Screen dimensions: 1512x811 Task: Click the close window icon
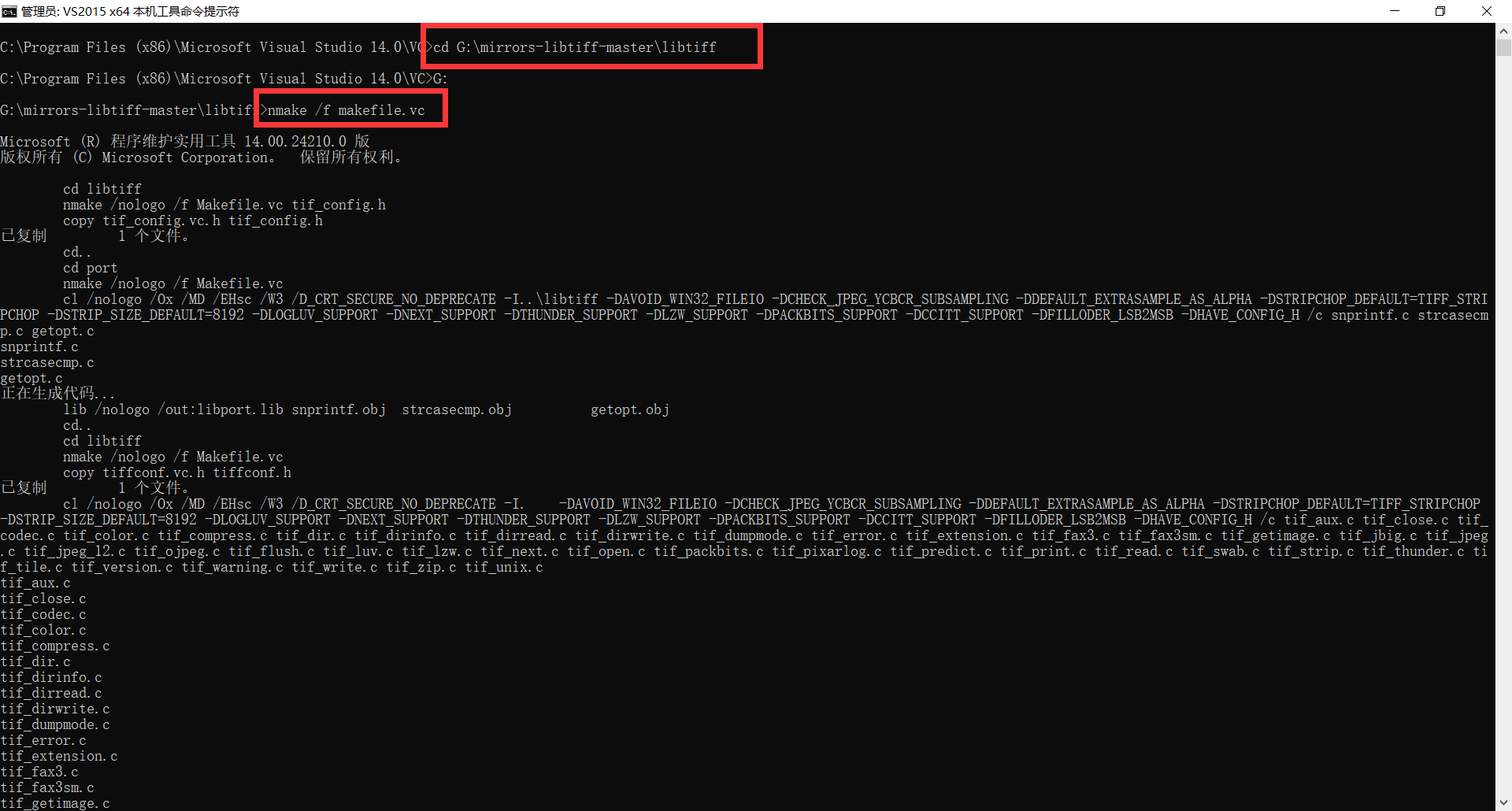pyautogui.click(x=1487, y=11)
